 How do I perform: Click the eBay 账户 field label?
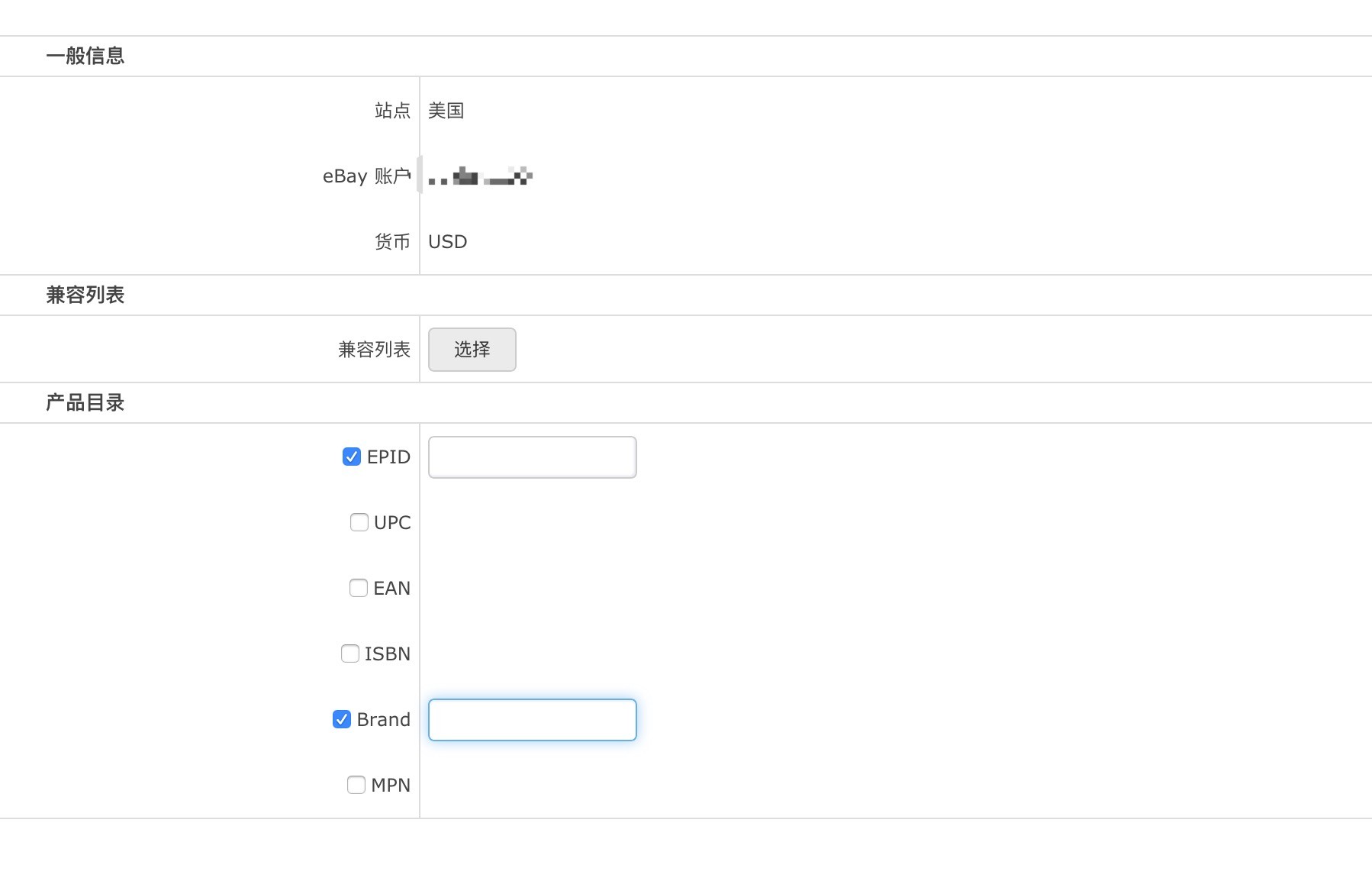366,176
